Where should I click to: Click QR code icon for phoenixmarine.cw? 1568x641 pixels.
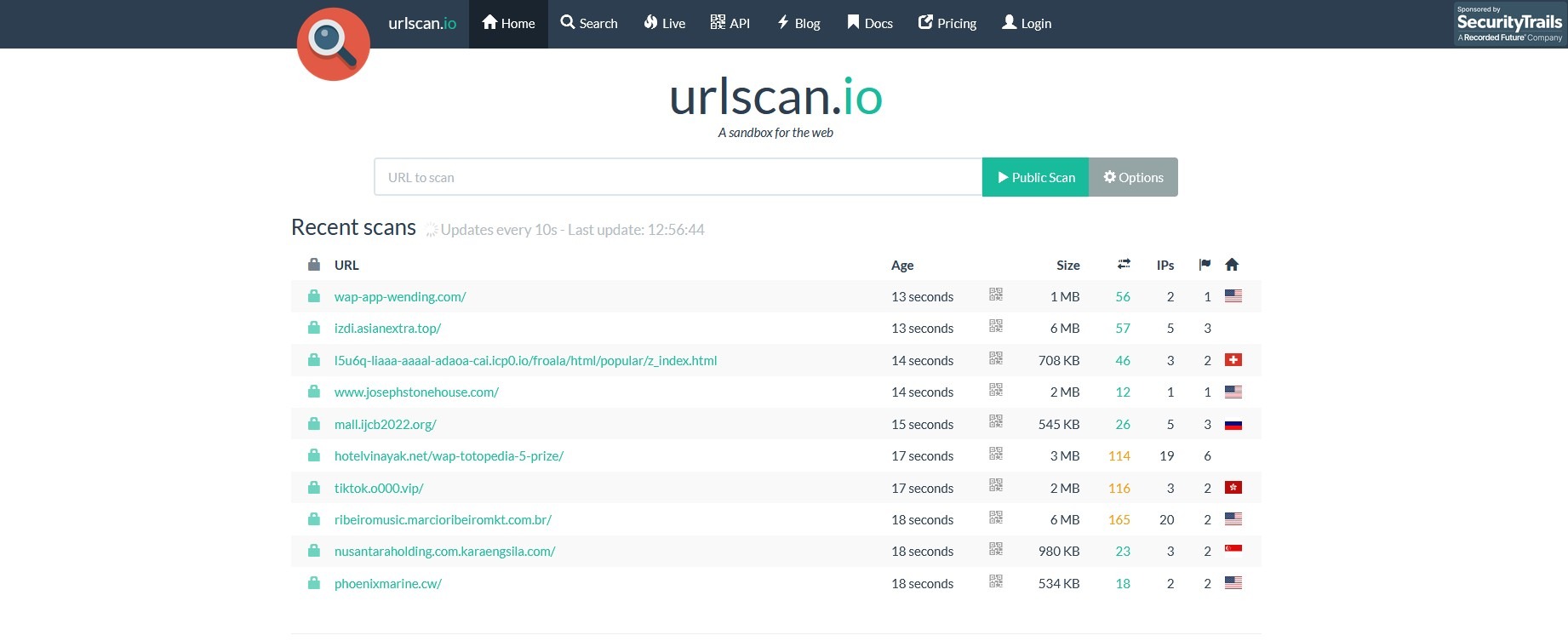coord(996,581)
